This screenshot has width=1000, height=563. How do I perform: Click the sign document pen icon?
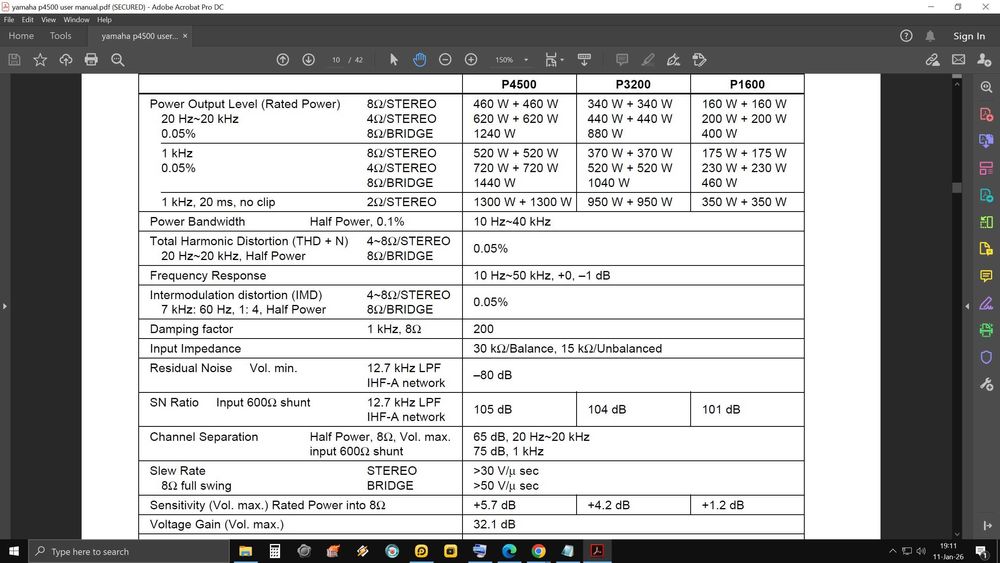673,60
